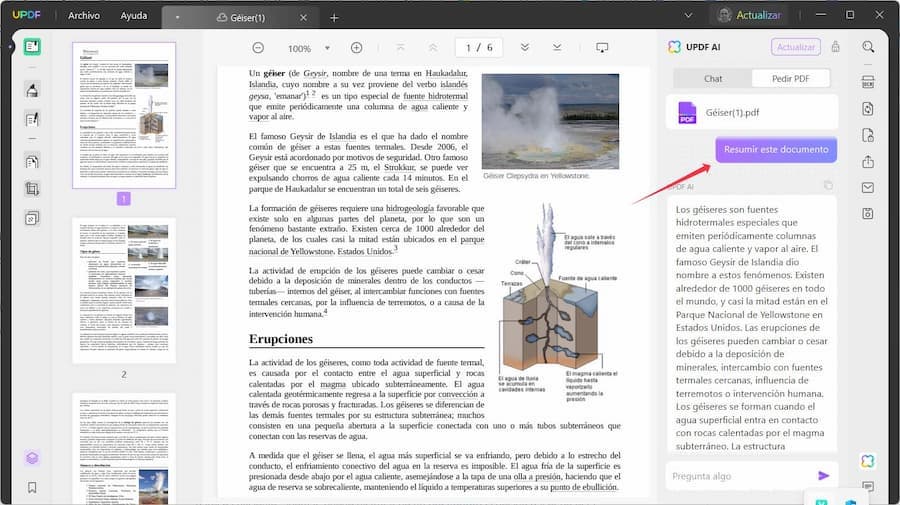Screen dimensions: 900x505
Task: Click the geyser cross-section diagram
Action: [558, 302]
